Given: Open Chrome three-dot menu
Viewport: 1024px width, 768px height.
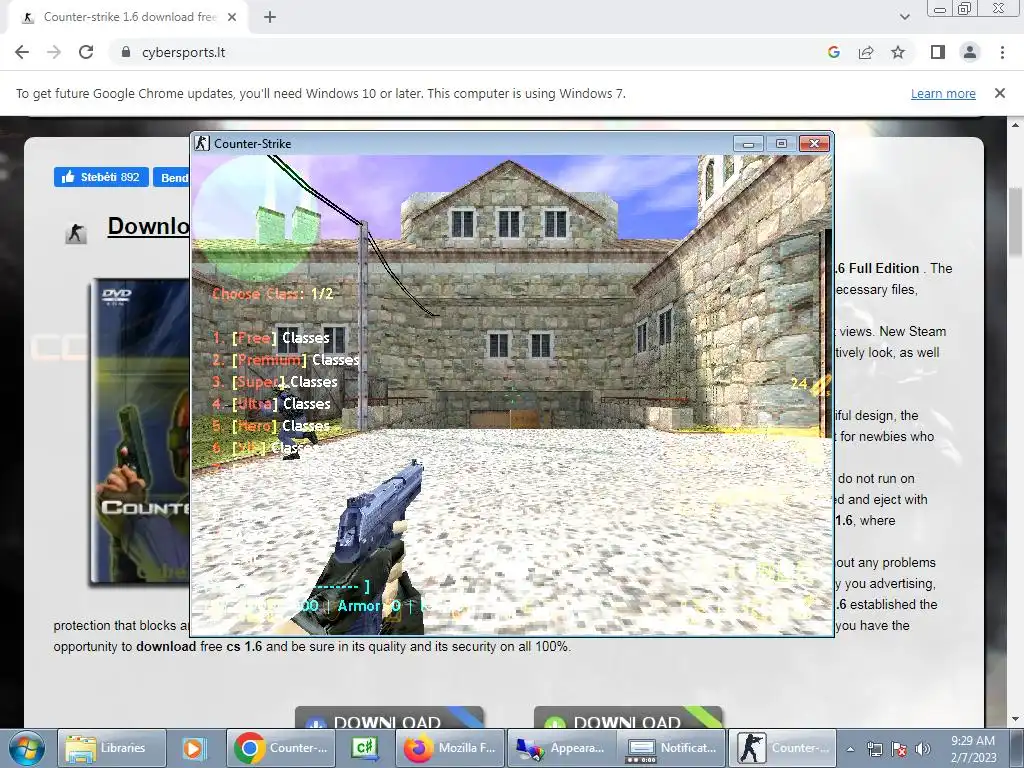Looking at the screenshot, I should click(1002, 52).
